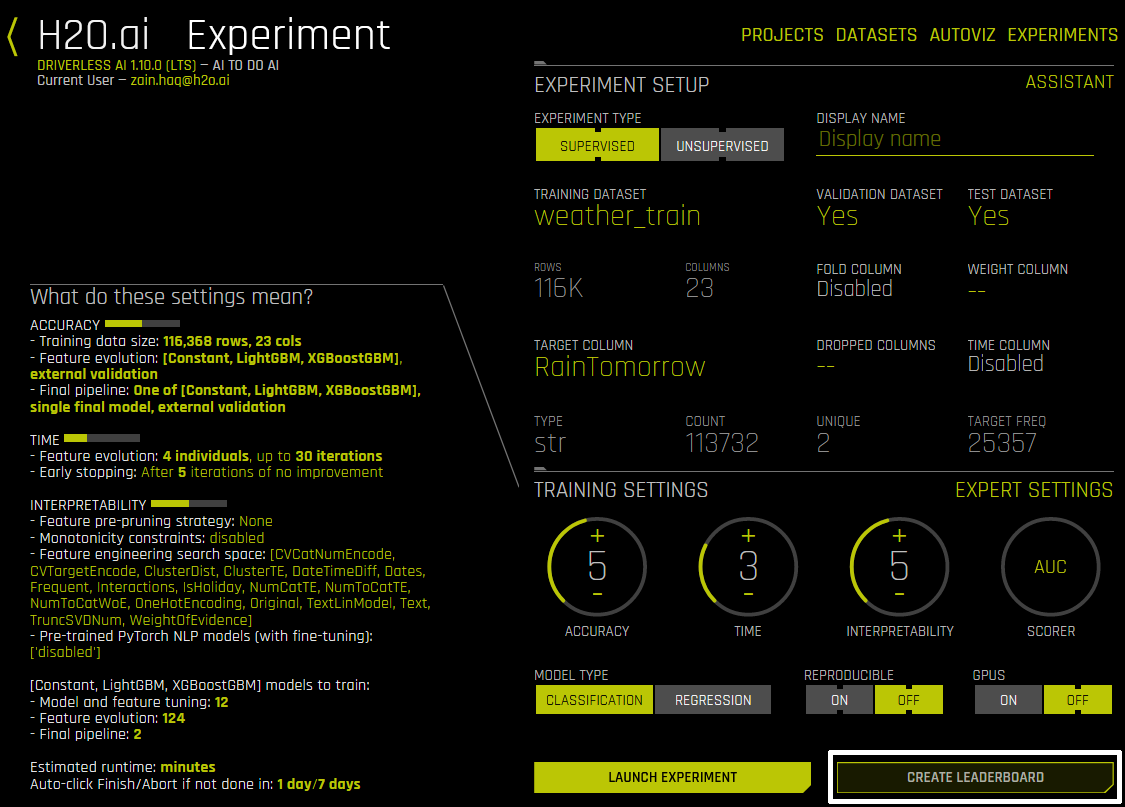The image size is (1125, 807).
Task: Click the Interpretability dial value 5
Action: [x=899, y=566]
